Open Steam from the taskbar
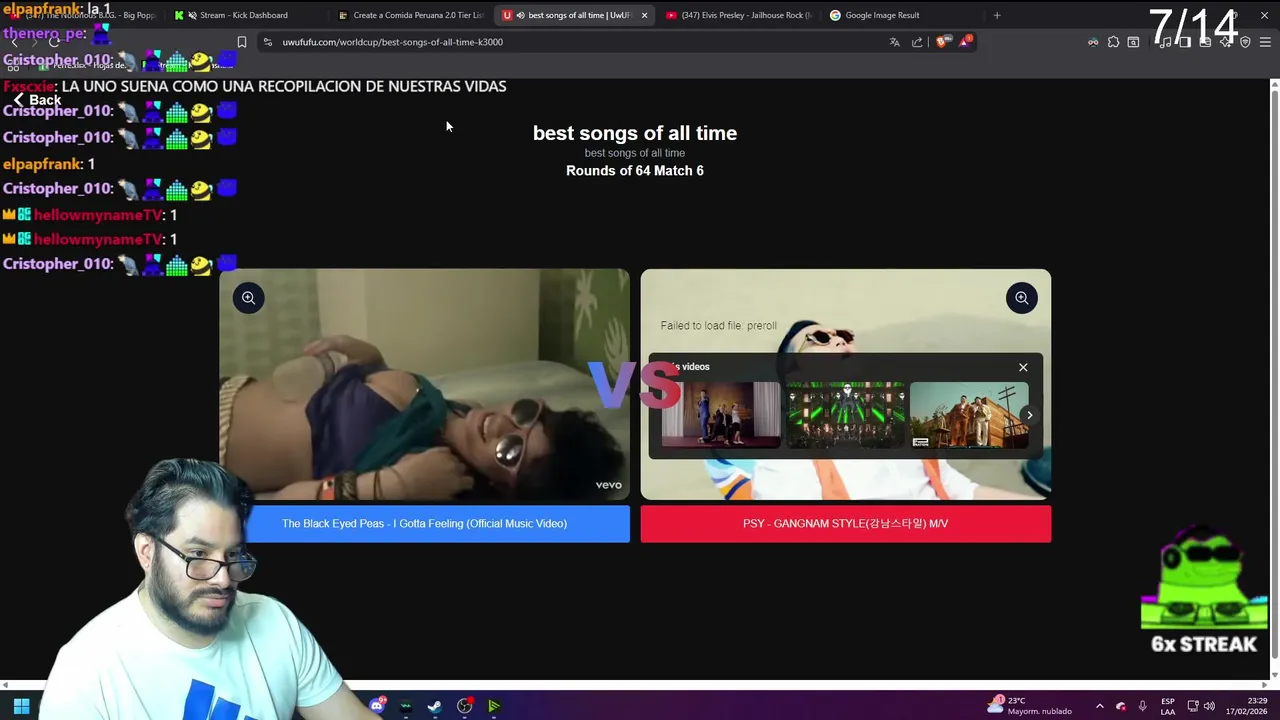 click(x=434, y=706)
